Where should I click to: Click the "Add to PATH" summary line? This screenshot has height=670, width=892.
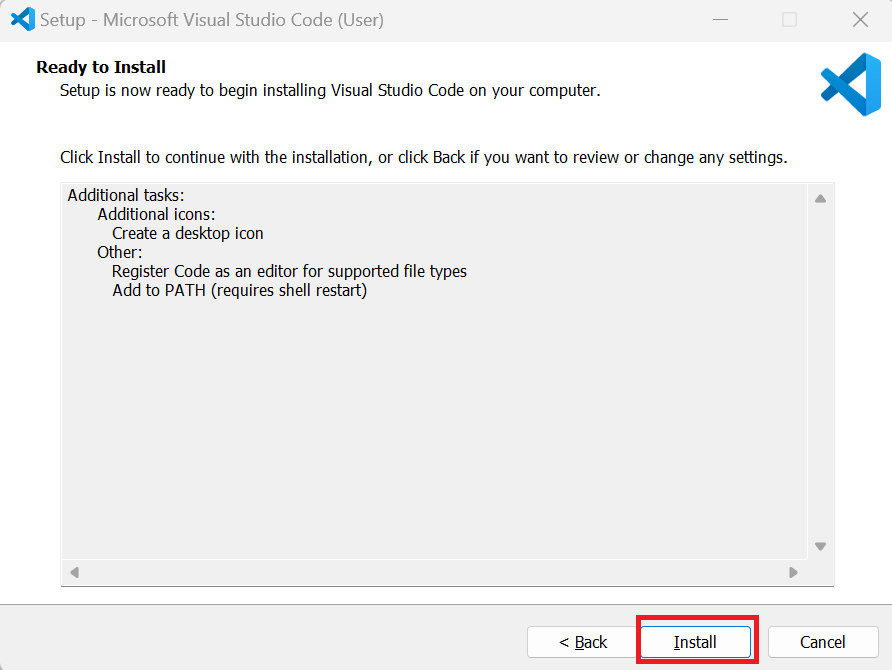pos(239,290)
